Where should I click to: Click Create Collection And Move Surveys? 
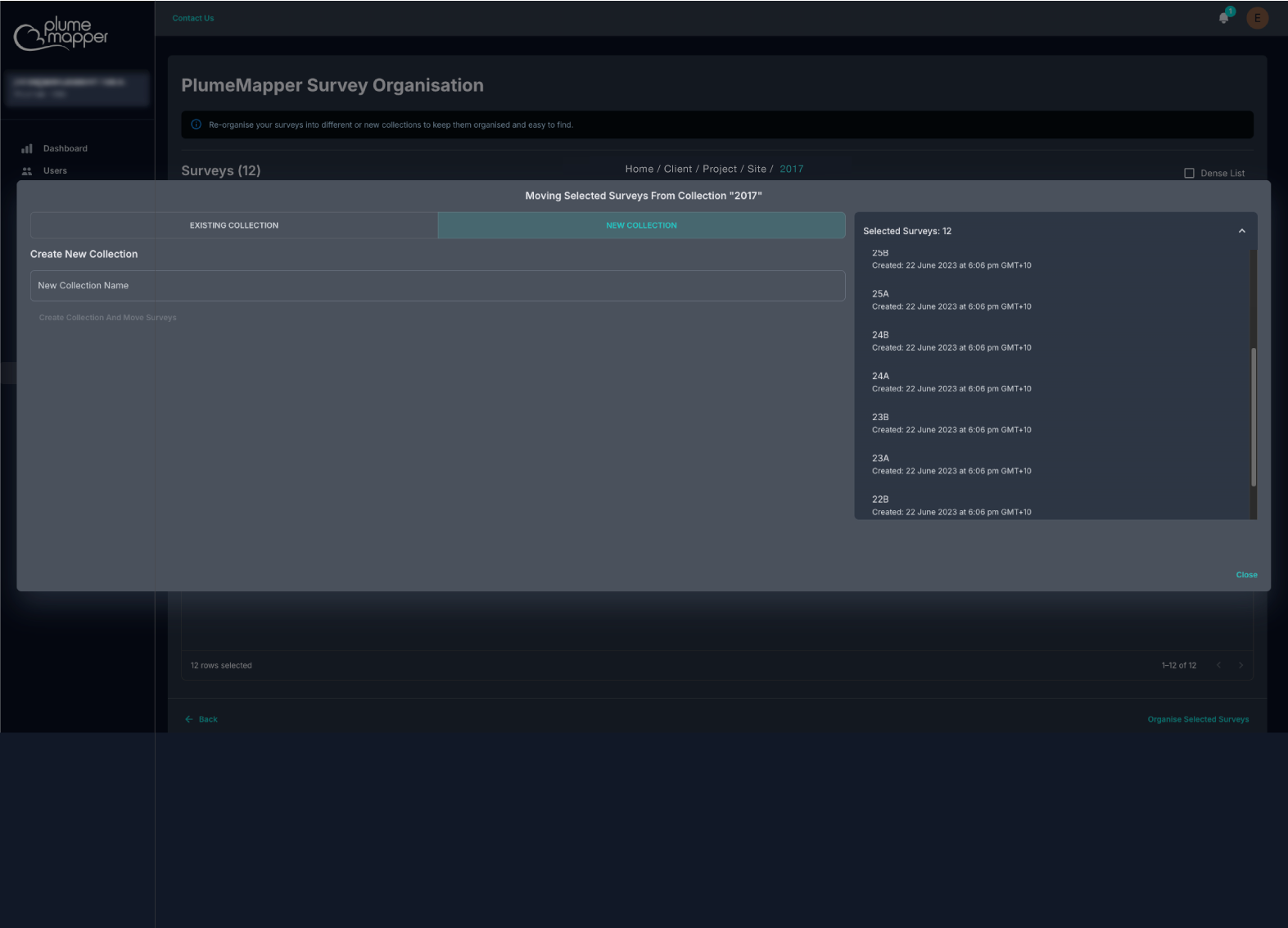coord(107,318)
